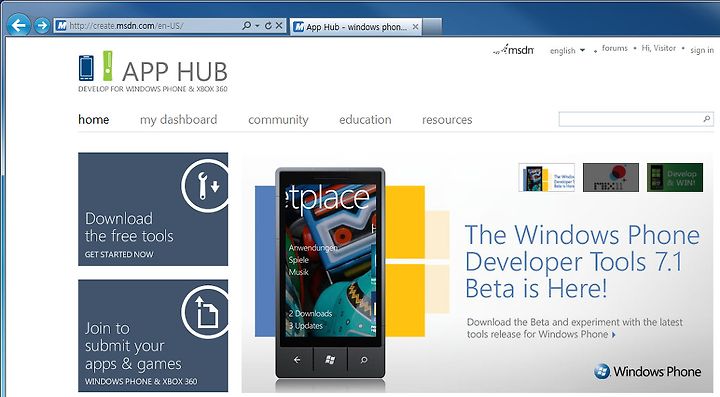Click the stop loading X in the address bar
This screenshot has height=397, width=720.
[279, 26]
